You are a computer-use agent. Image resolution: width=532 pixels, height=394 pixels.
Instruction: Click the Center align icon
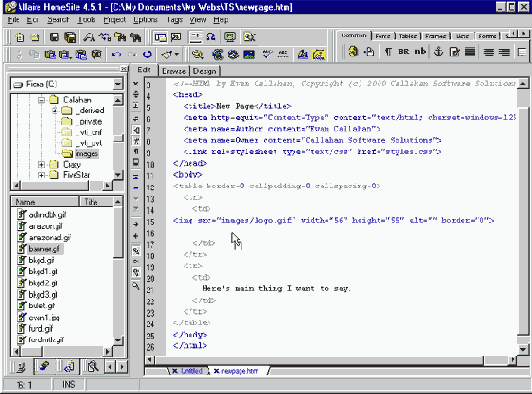tap(489, 52)
